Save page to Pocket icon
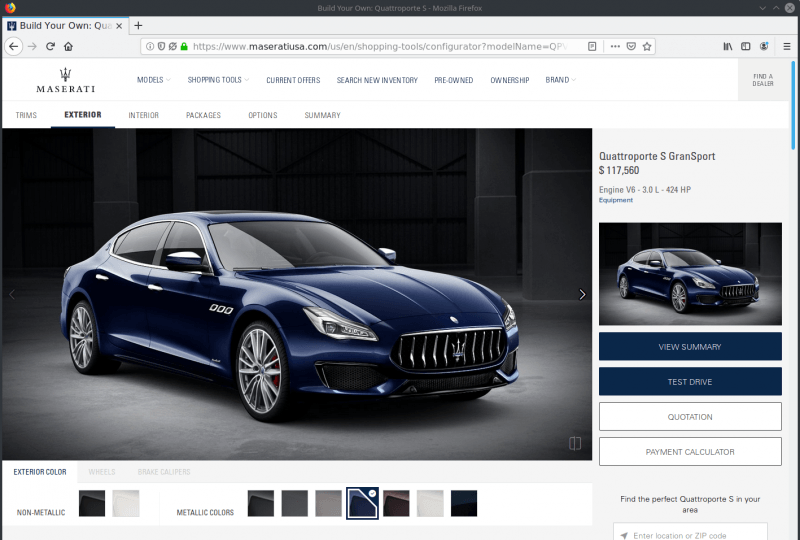 click(x=631, y=46)
